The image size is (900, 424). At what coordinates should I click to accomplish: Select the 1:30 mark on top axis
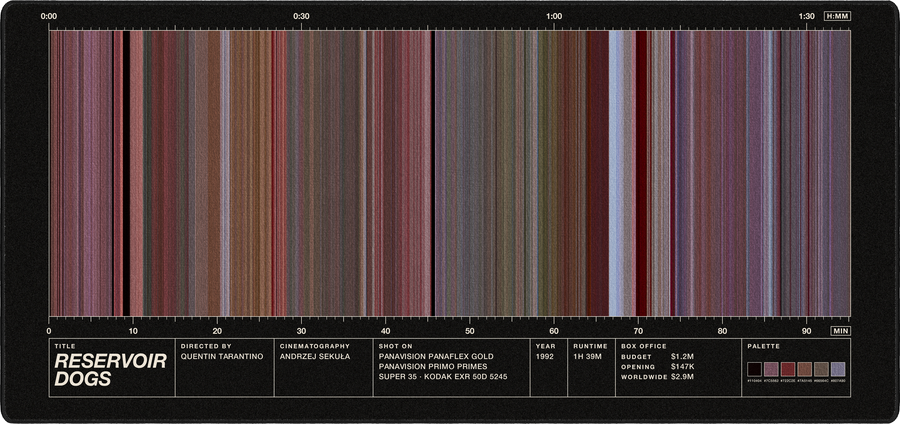click(x=806, y=16)
